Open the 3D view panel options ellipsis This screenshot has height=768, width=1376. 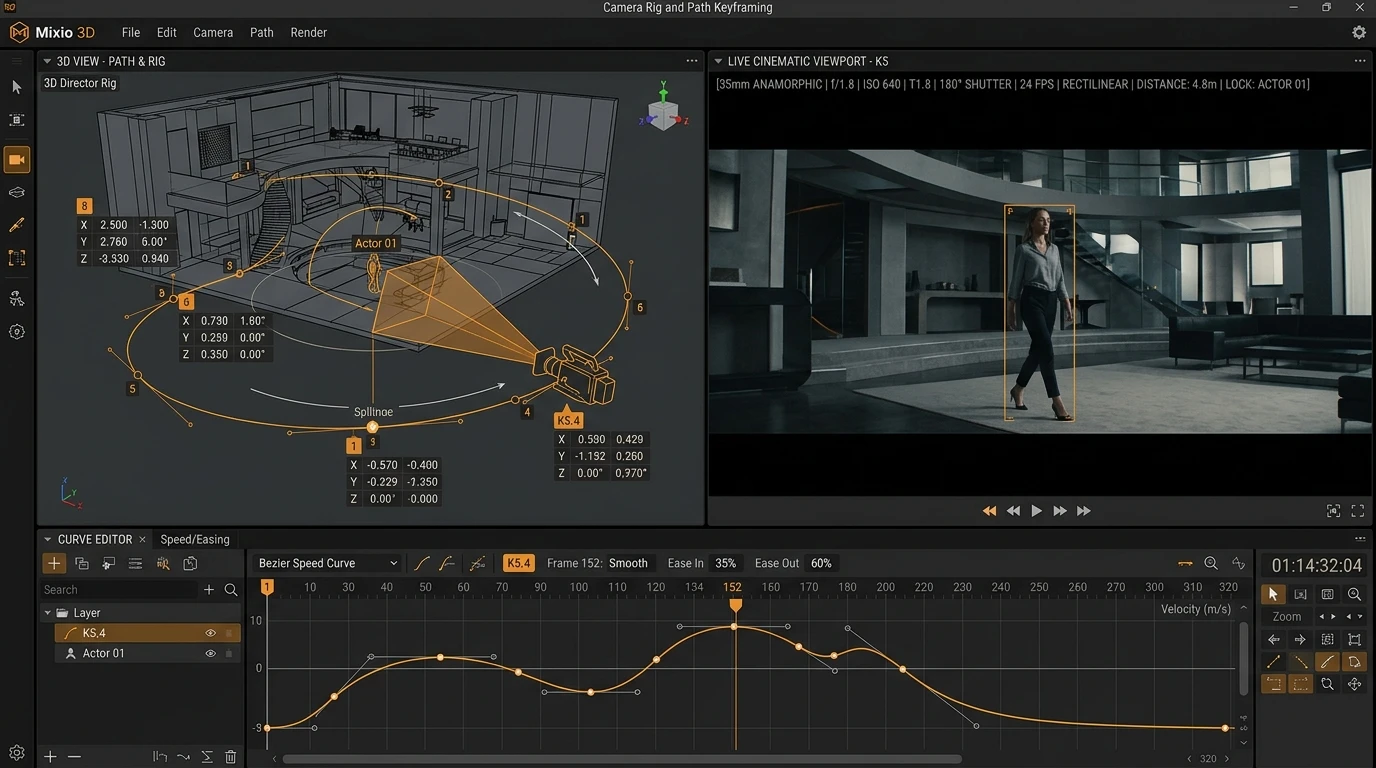[691, 61]
